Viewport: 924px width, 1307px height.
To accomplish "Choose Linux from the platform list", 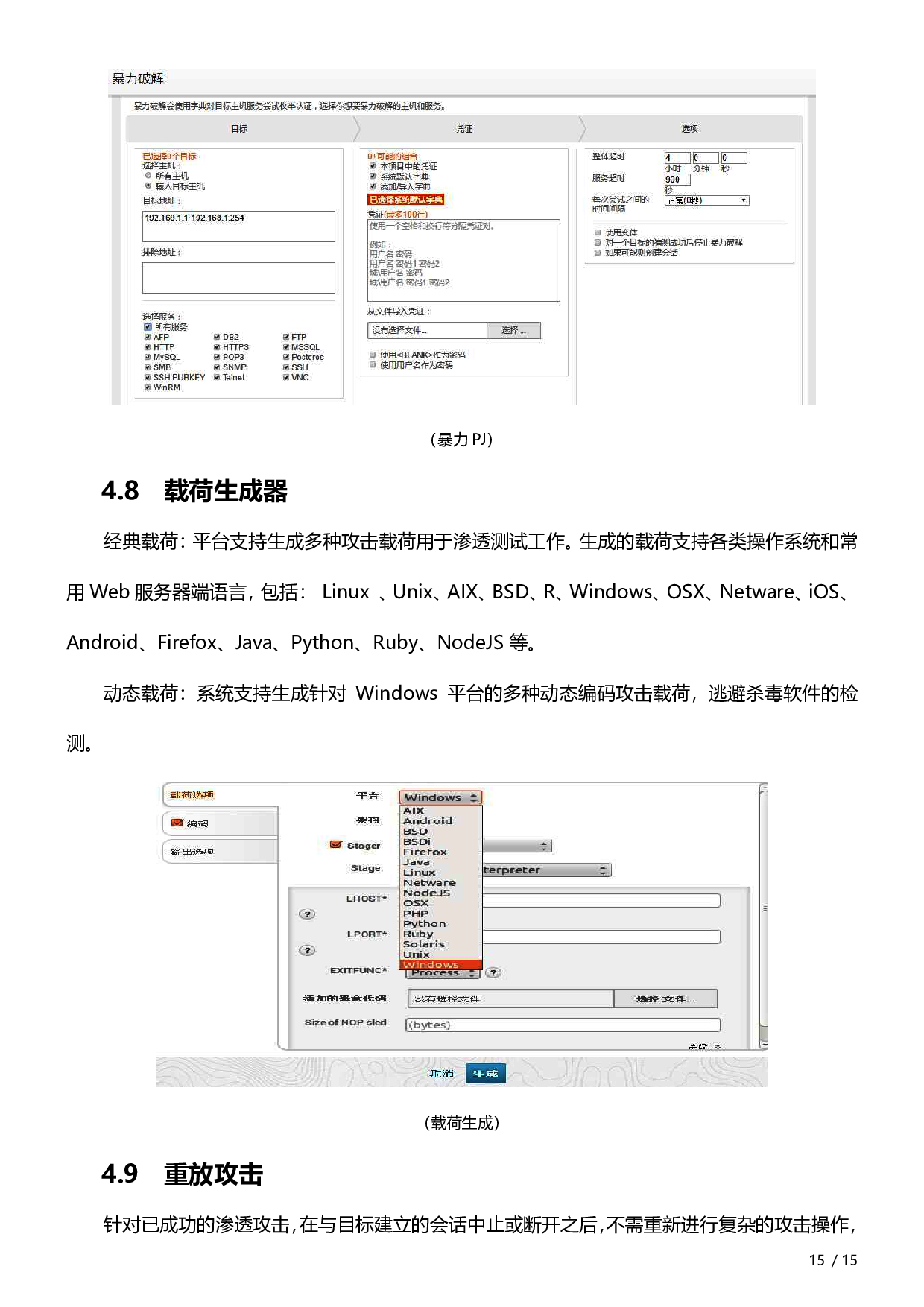I will point(420,873).
